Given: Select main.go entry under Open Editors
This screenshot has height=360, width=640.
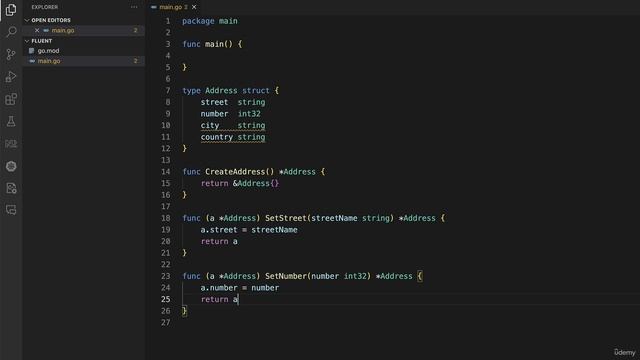Looking at the screenshot, I should pyautogui.click(x=62, y=30).
